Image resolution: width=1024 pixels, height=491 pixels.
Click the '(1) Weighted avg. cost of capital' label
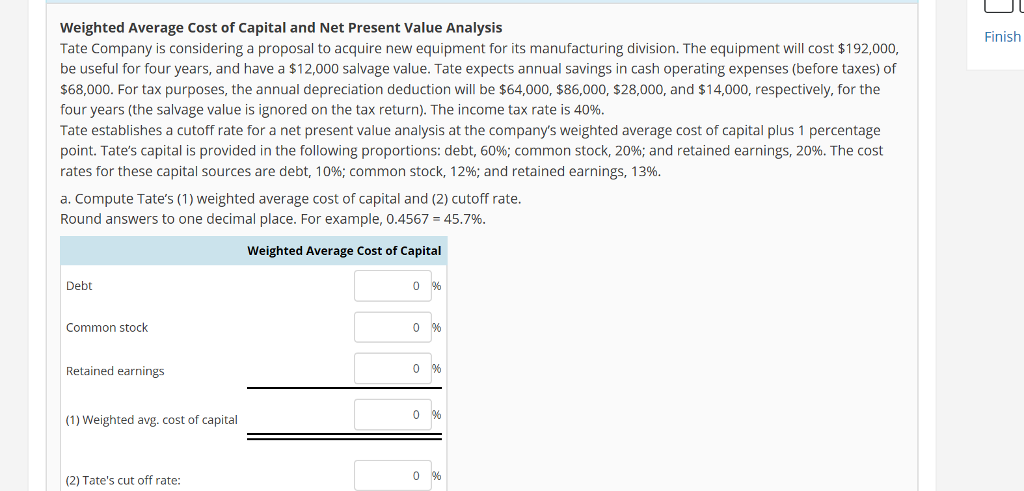pos(152,420)
